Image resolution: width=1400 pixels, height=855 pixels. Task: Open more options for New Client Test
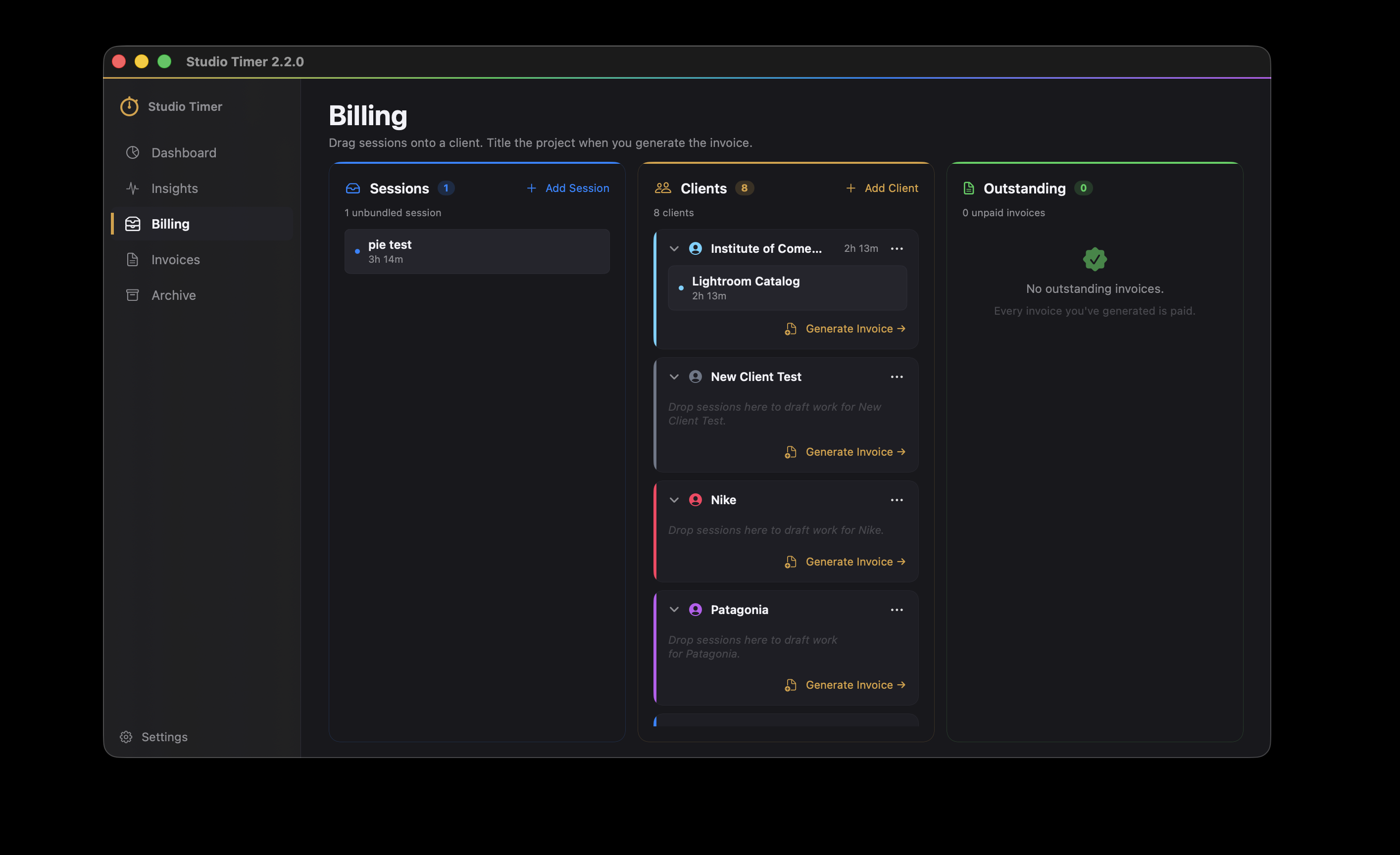[x=897, y=377]
